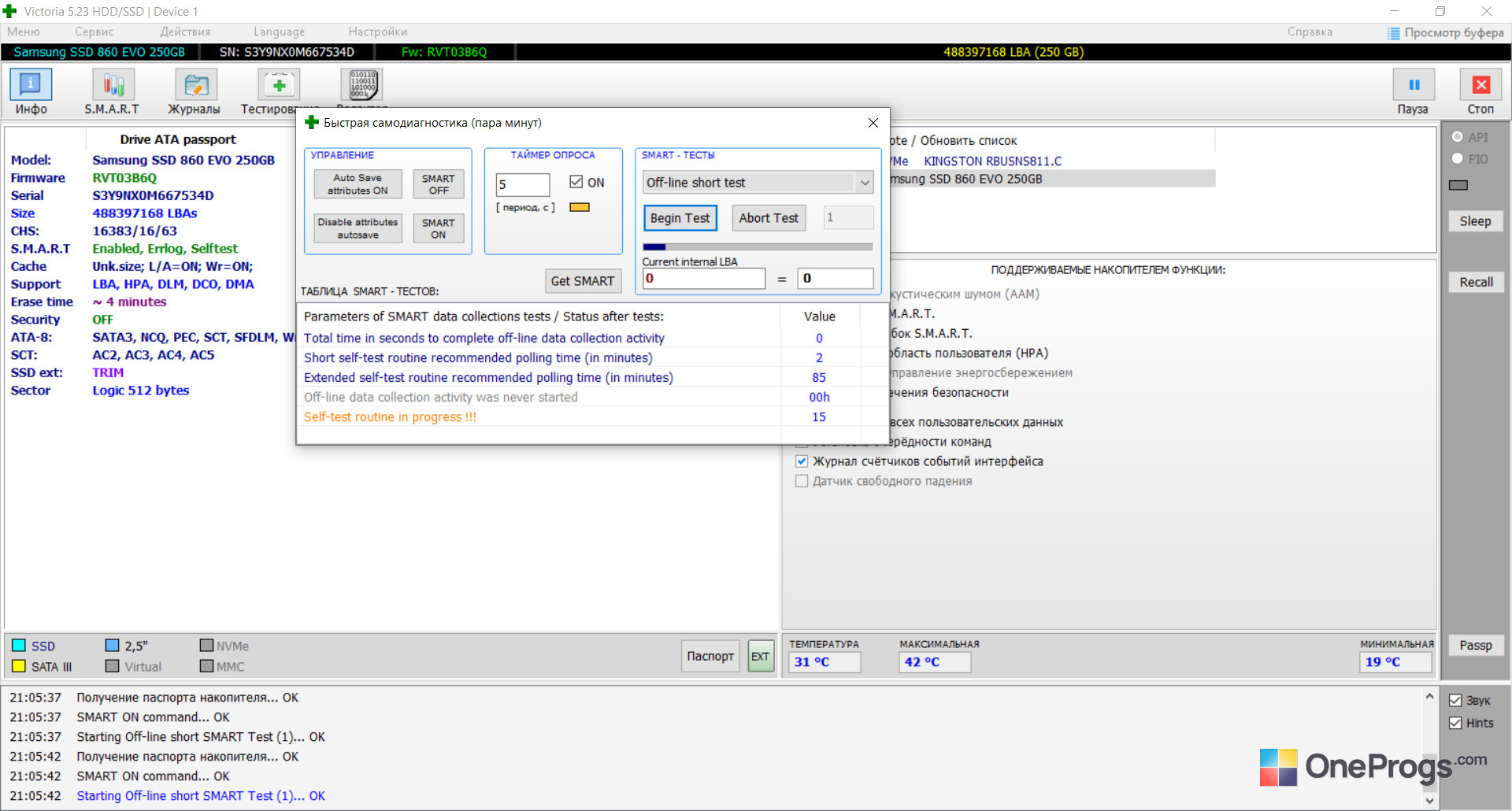Click the Passp button
Image resolution: width=1512 pixels, height=811 pixels.
tap(1475, 646)
